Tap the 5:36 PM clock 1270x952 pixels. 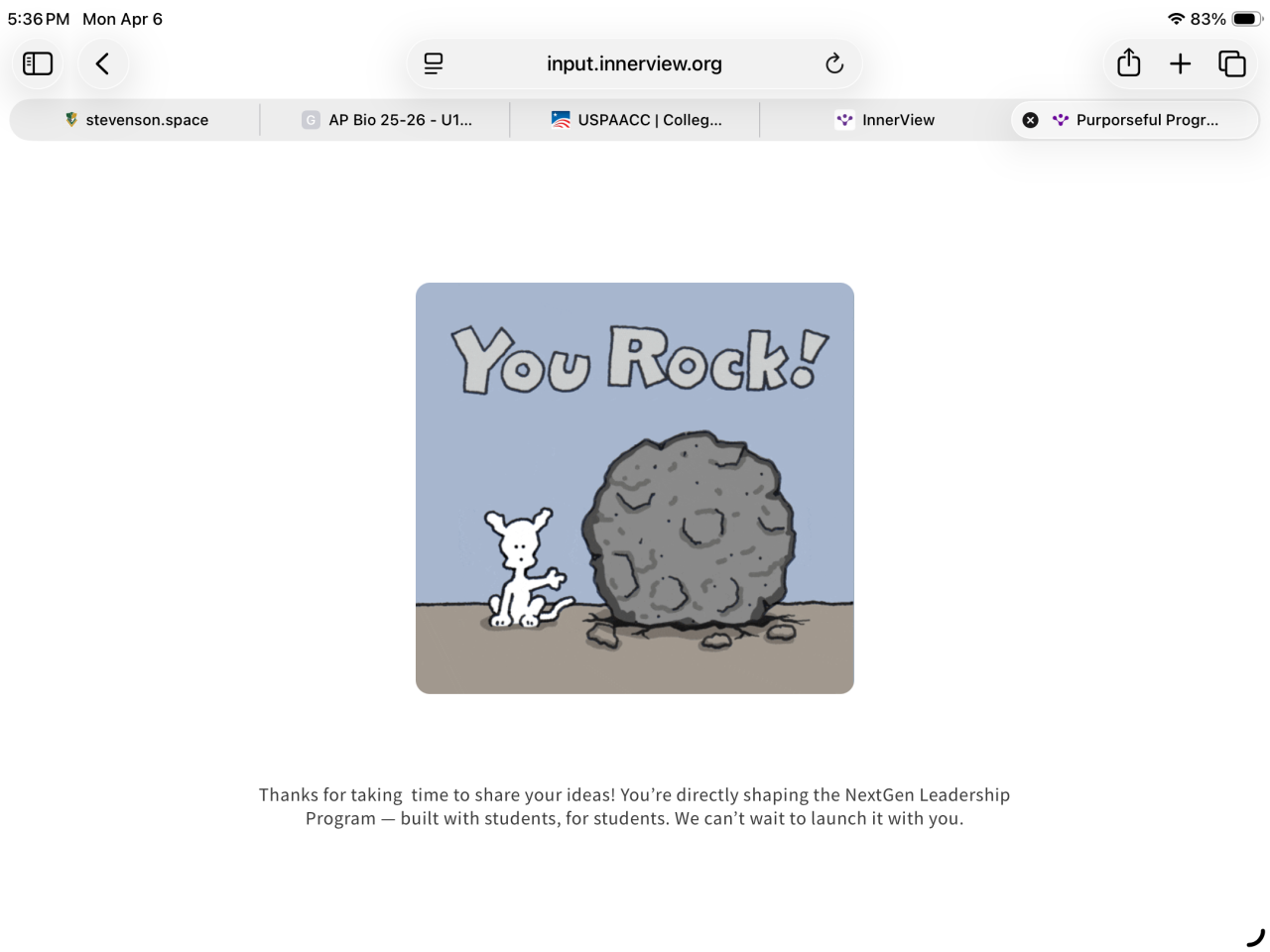pyautogui.click(x=39, y=19)
